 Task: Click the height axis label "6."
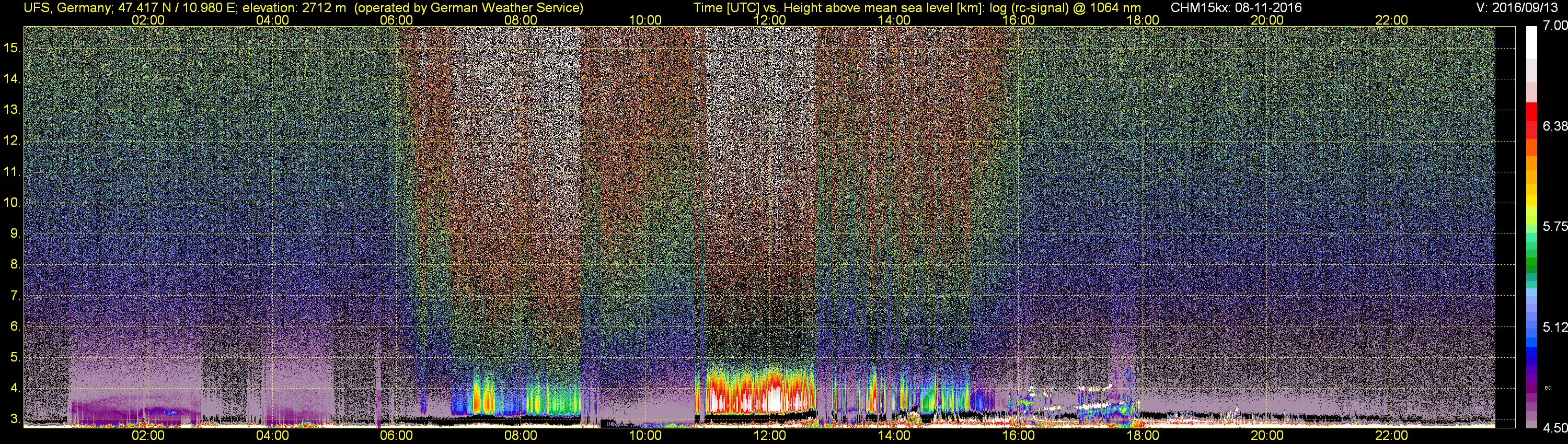click(15, 326)
